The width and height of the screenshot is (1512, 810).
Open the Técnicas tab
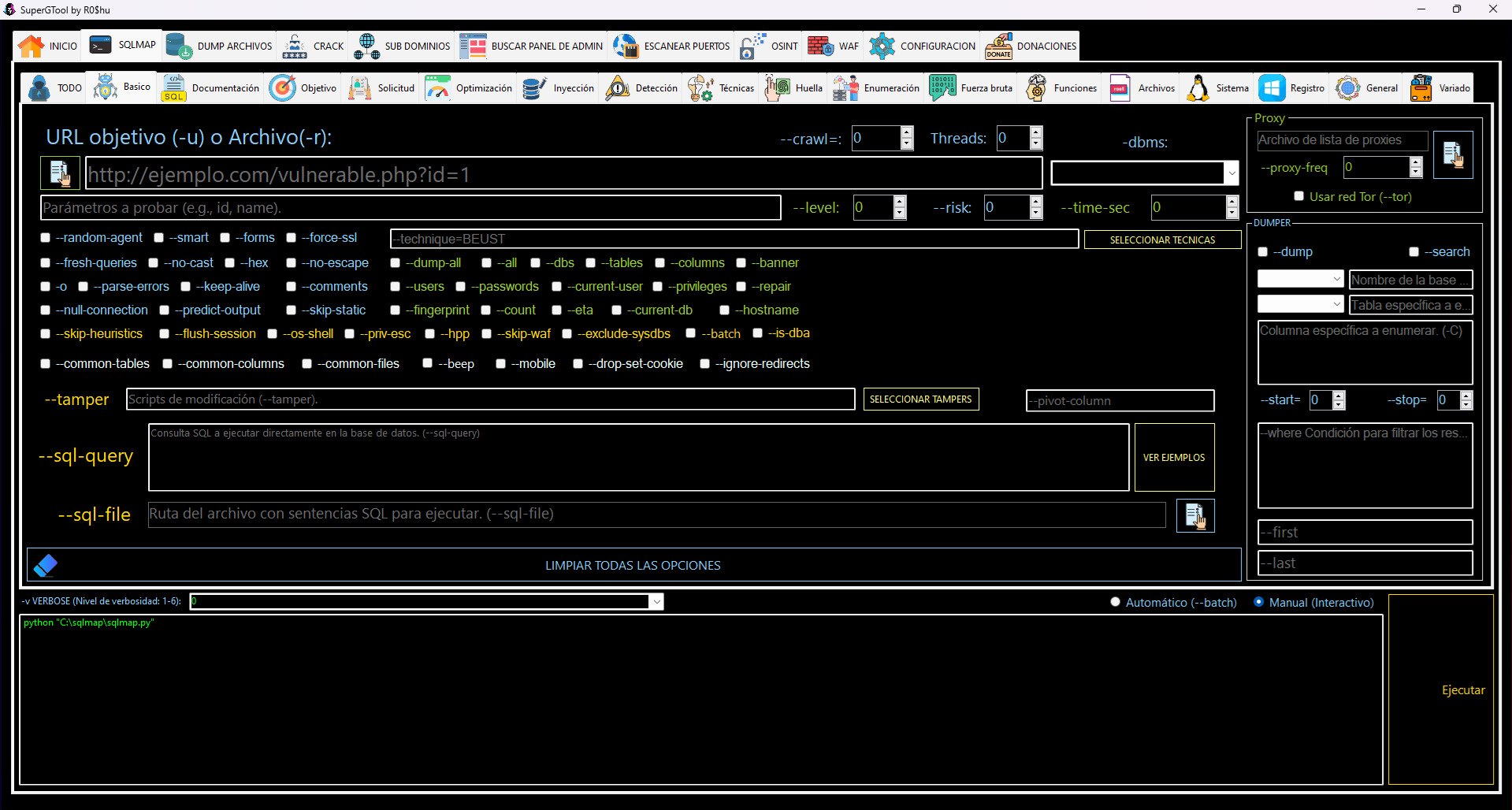(721, 88)
